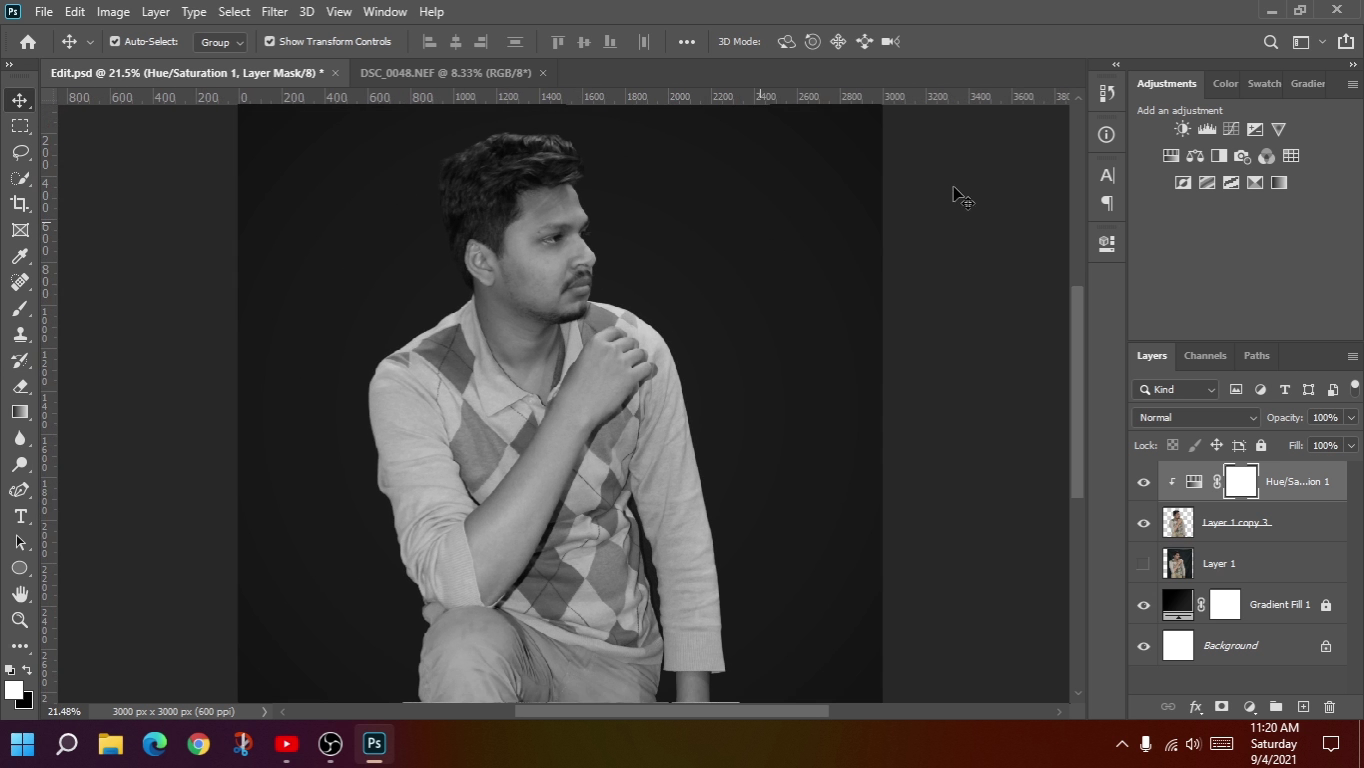
Task: Open the status bar info arrow
Action: tap(264, 711)
